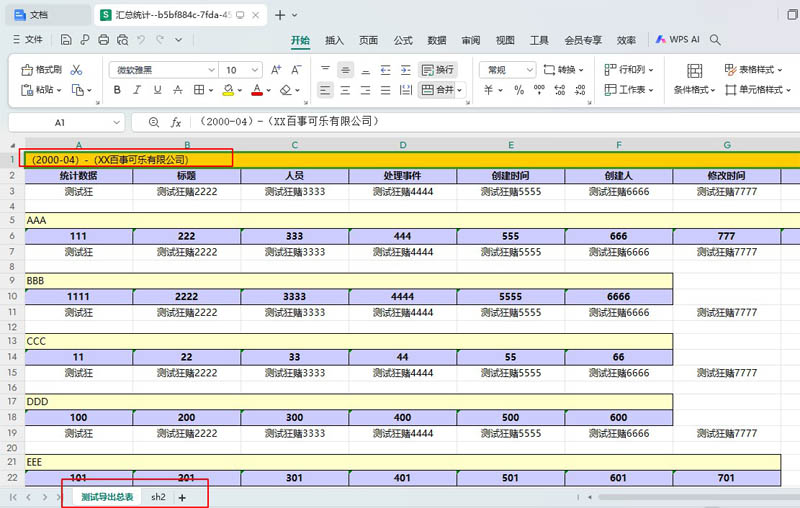Click the Eraser clear-format icon

[286, 90]
